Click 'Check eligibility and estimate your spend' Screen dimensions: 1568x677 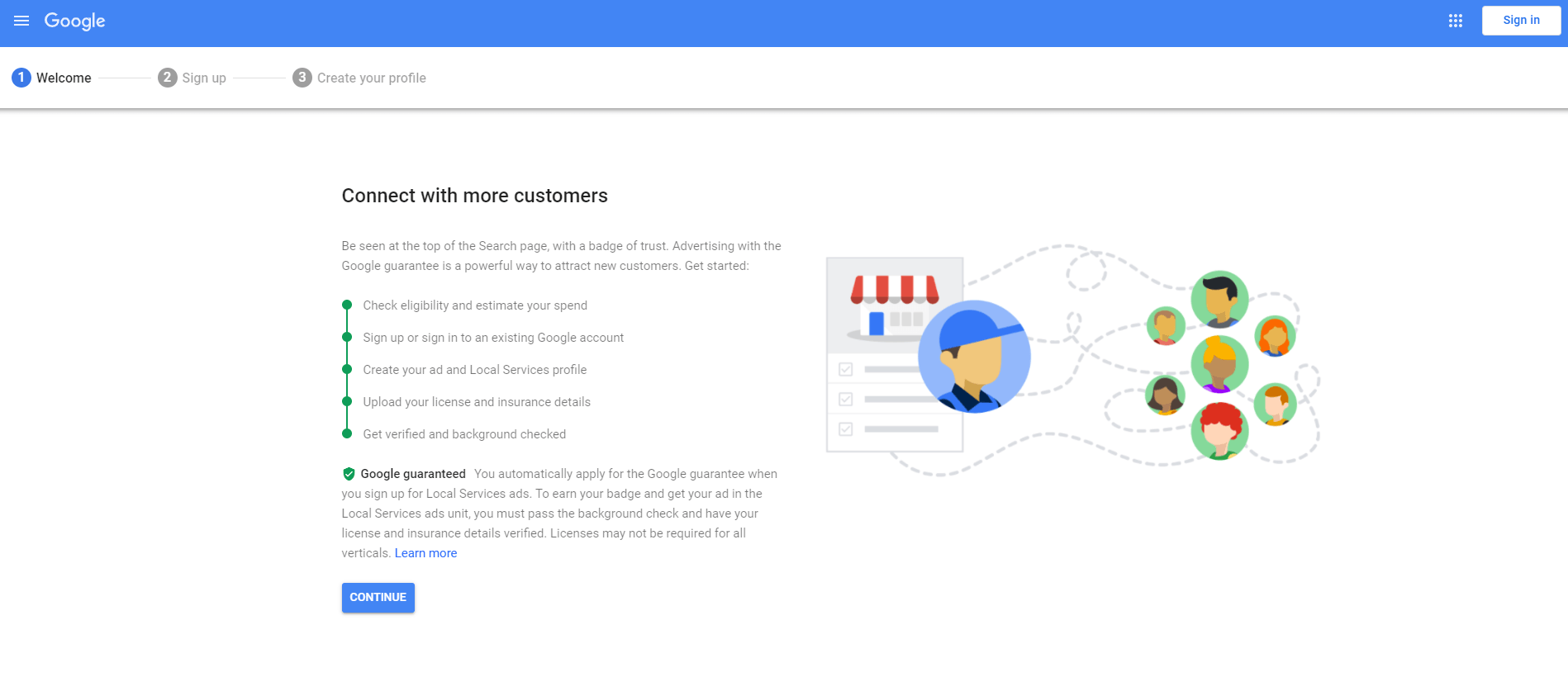tap(475, 305)
